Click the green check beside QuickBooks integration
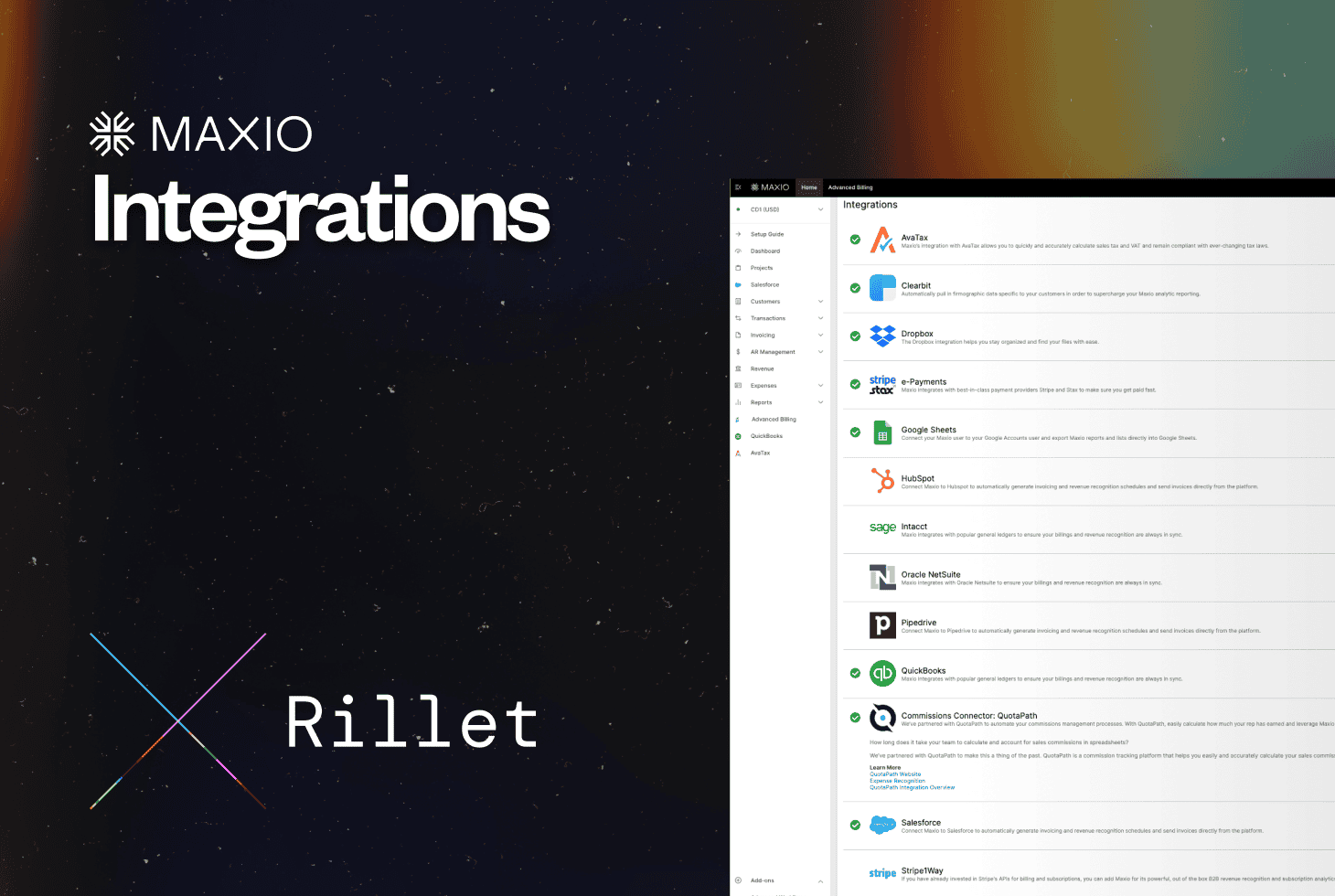Screen dimensions: 1335x896 855,673
